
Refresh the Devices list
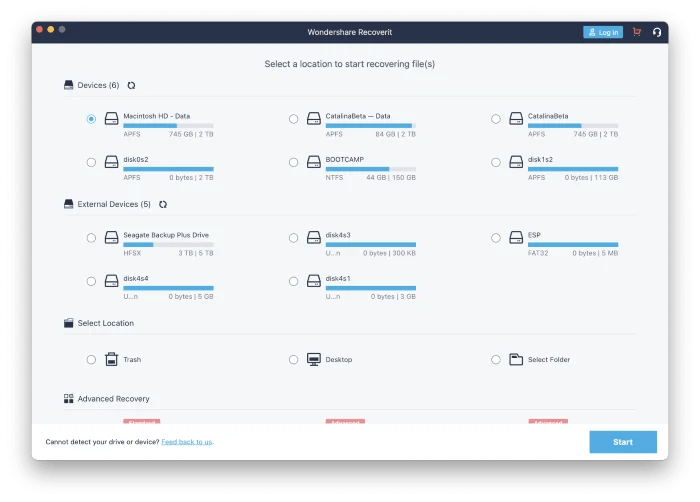coord(131,85)
